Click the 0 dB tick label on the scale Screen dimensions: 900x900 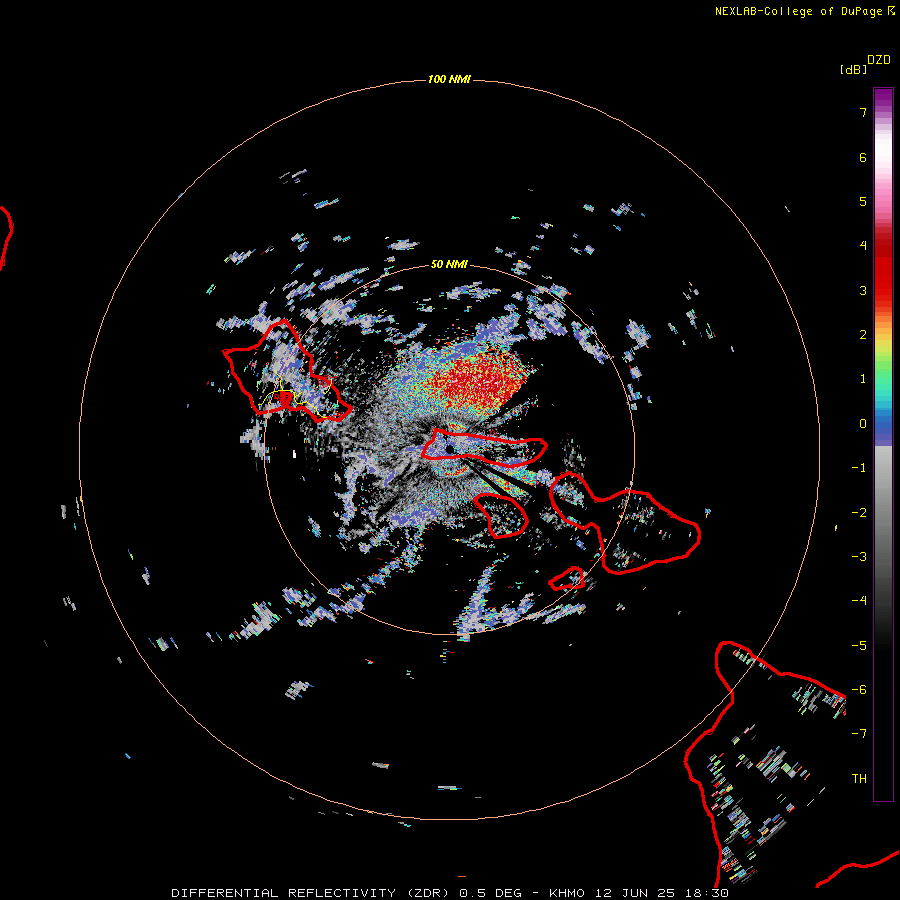863,424
